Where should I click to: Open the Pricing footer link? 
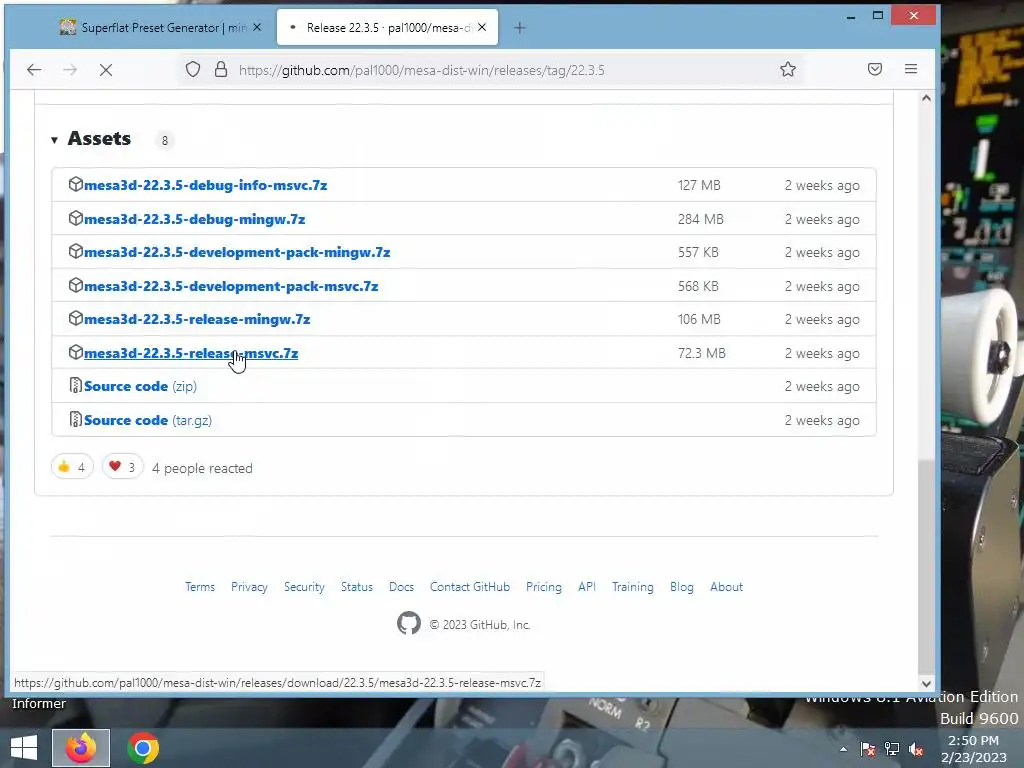point(543,586)
